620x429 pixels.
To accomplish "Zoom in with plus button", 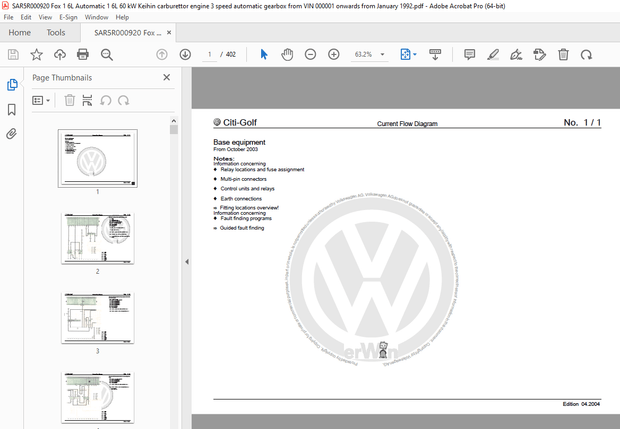I will click(x=334, y=55).
